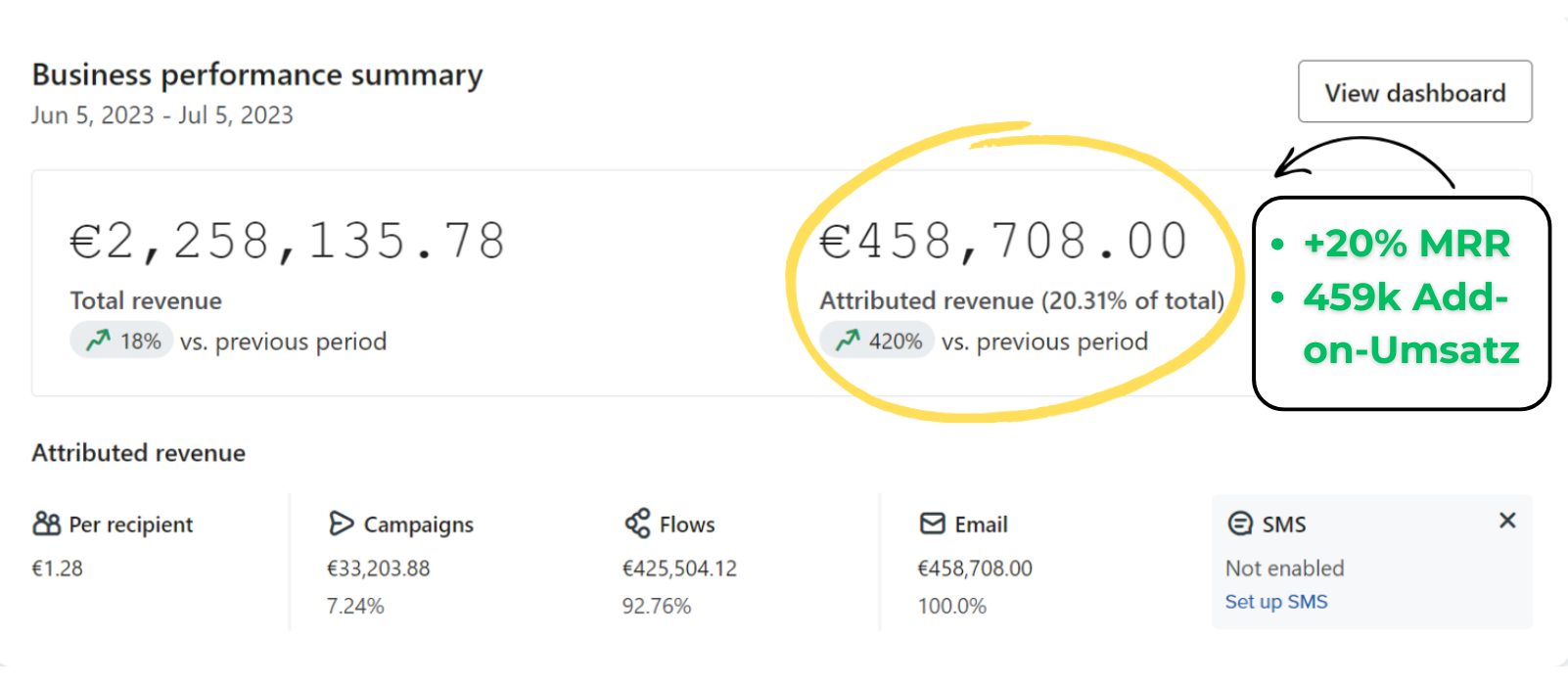Click the View dashboard button
This screenshot has width=1568, height=683.
(x=1414, y=92)
